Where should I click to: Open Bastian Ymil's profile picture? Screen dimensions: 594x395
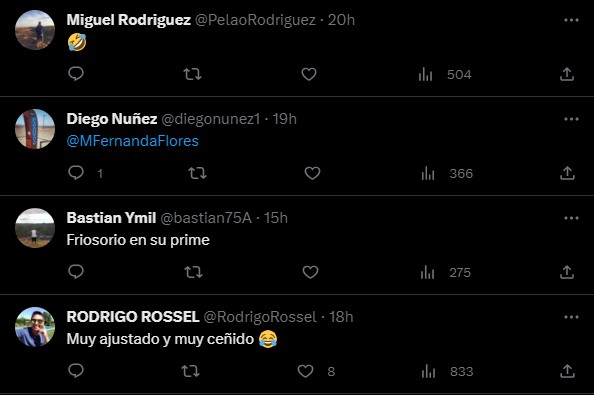35,228
